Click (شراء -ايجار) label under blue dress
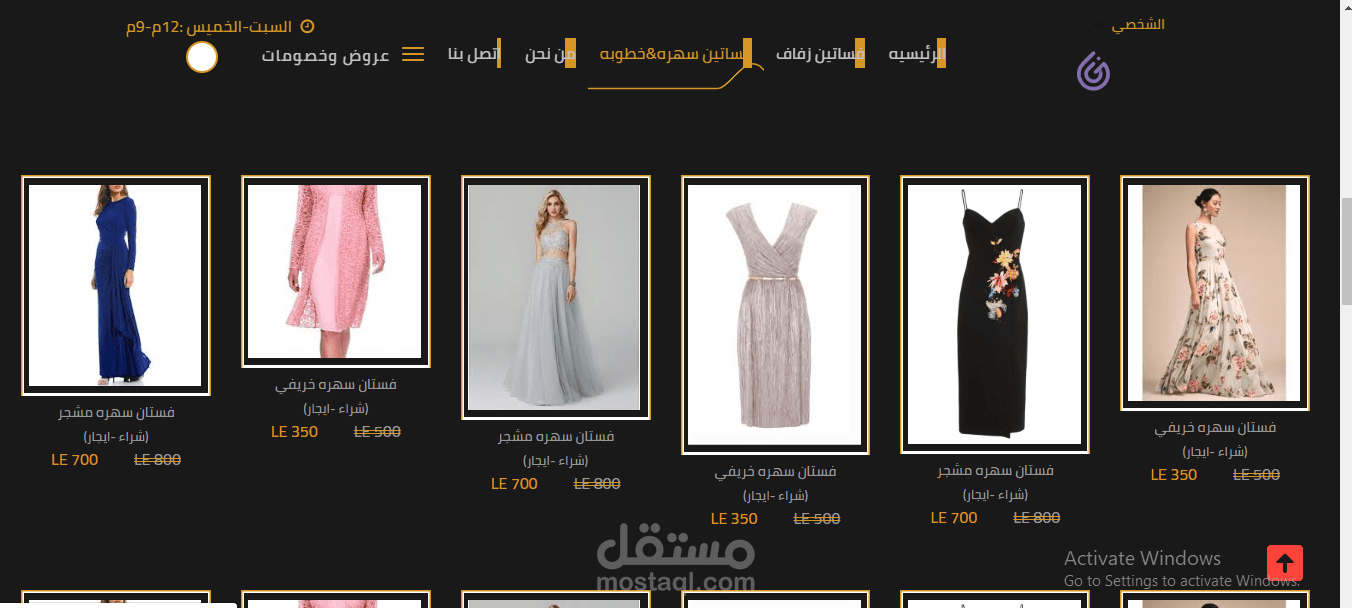 pos(116,436)
